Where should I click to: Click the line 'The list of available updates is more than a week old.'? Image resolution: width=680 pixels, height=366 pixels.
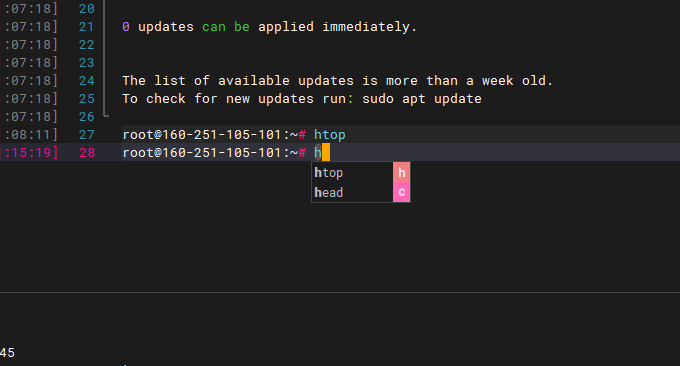[337, 81]
